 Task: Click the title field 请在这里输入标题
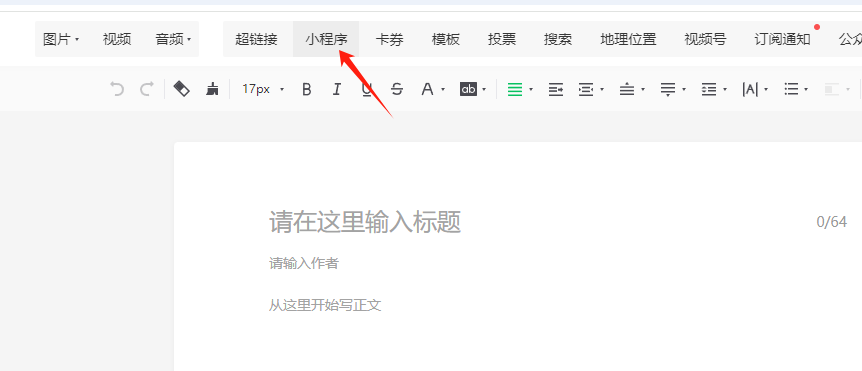point(365,222)
